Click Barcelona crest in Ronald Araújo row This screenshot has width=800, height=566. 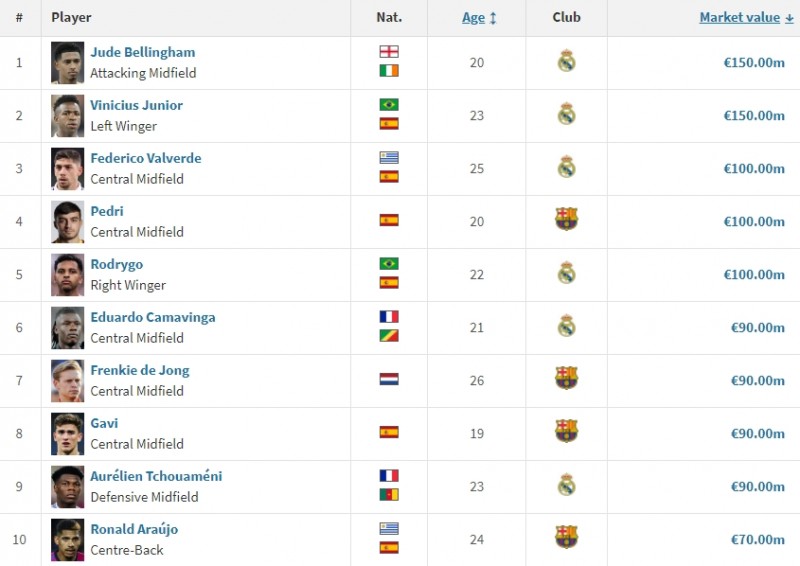coord(566,538)
